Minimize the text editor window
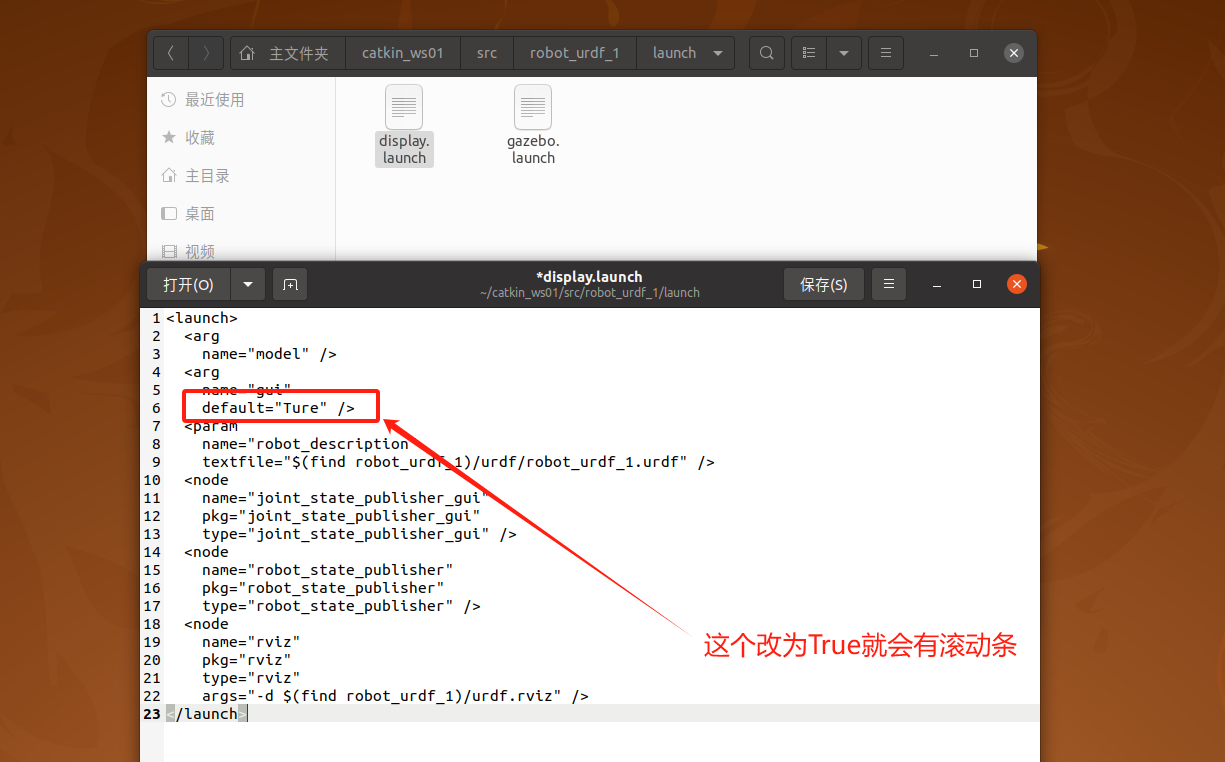This screenshot has height=762, width=1225. 937,285
